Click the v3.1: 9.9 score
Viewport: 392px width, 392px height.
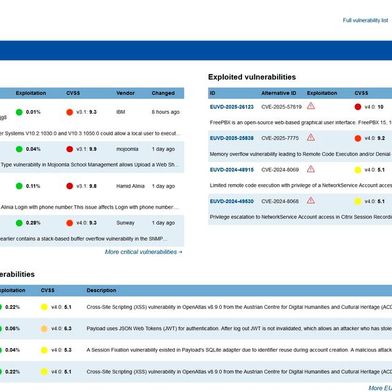point(86,149)
